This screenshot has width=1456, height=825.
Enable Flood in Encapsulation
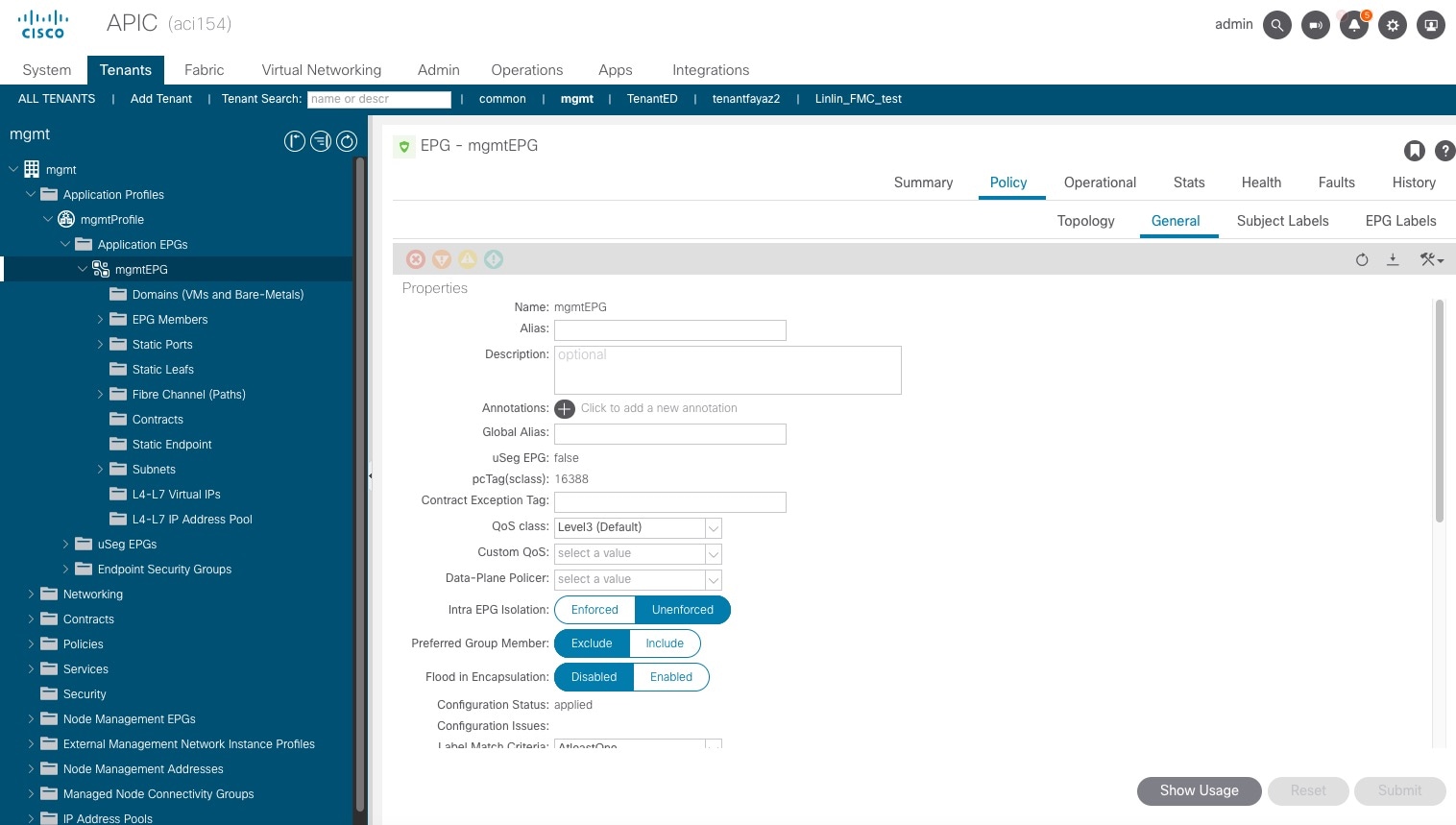click(670, 676)
